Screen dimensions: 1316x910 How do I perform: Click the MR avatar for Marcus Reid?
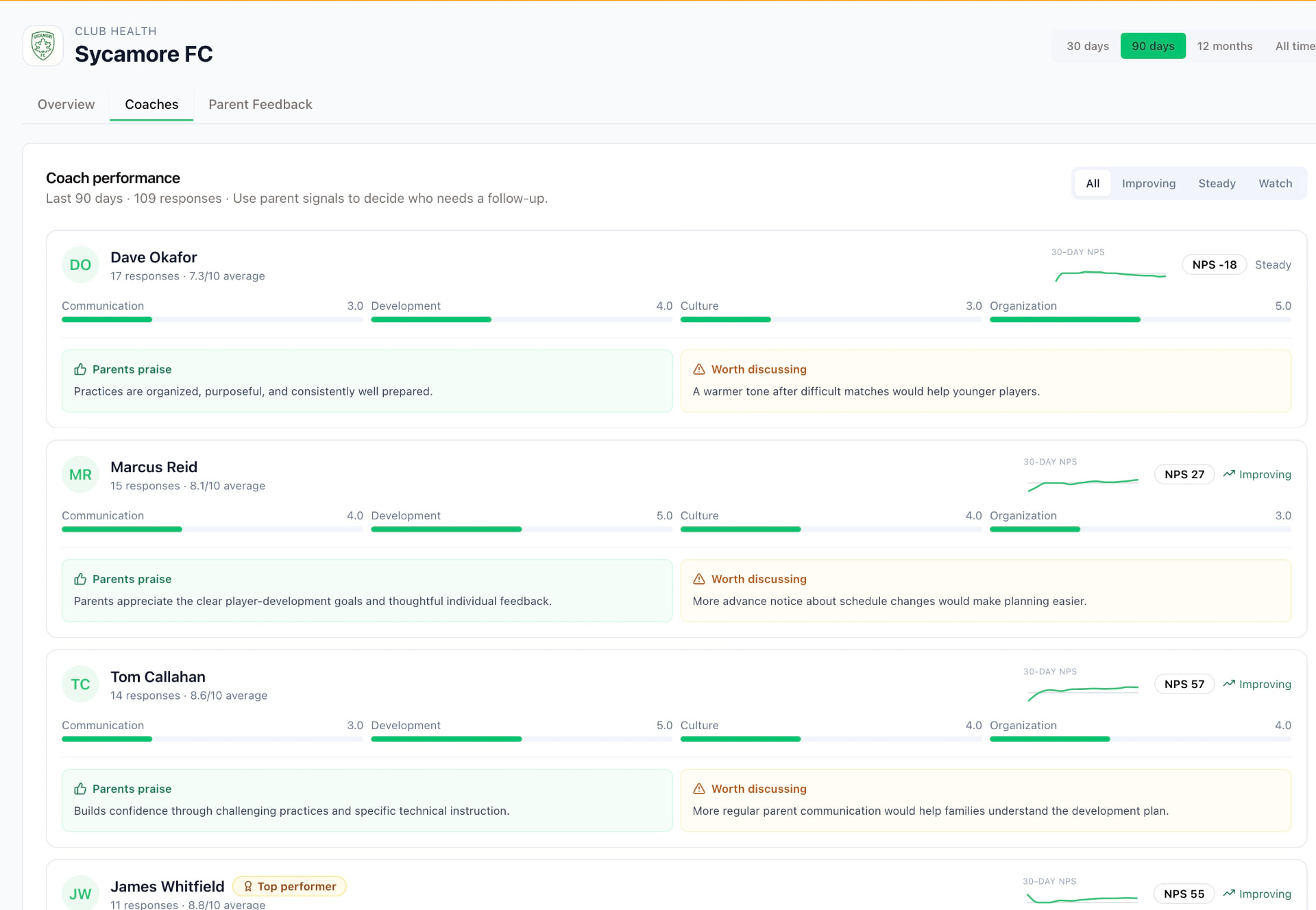[80, 474]
